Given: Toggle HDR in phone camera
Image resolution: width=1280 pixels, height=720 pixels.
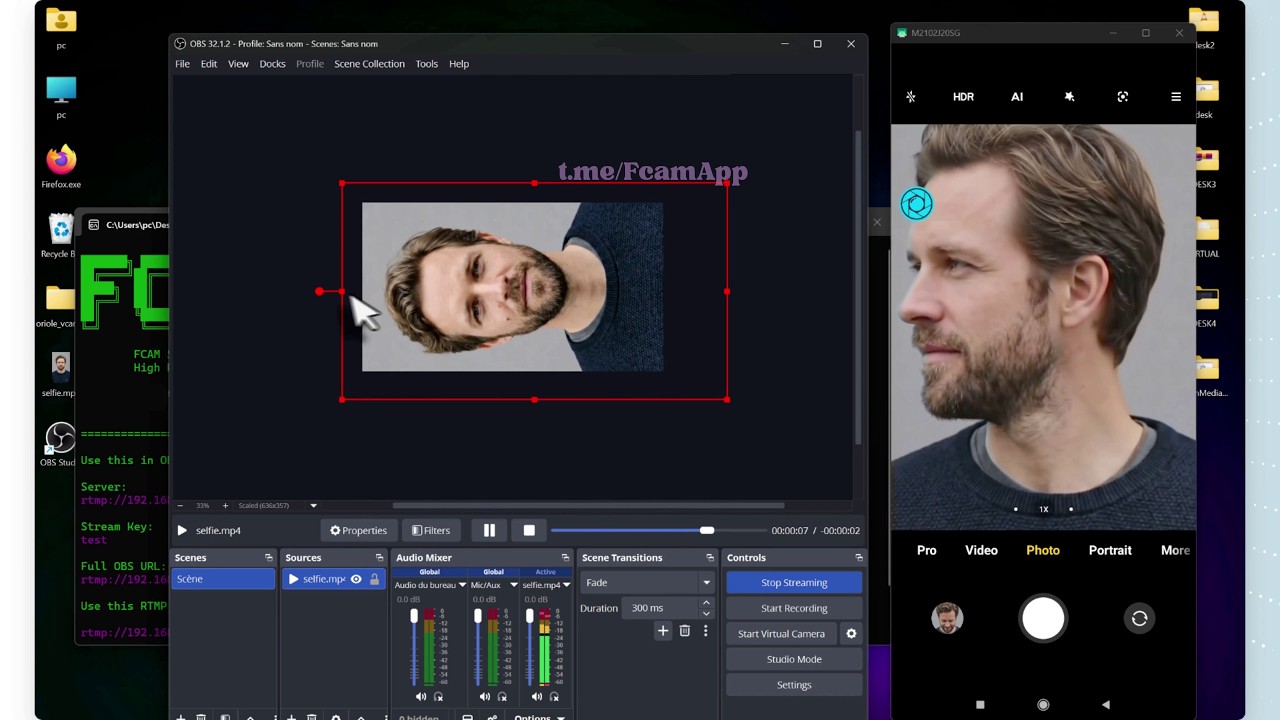Looking at the screenshot, I should (963, 97).
